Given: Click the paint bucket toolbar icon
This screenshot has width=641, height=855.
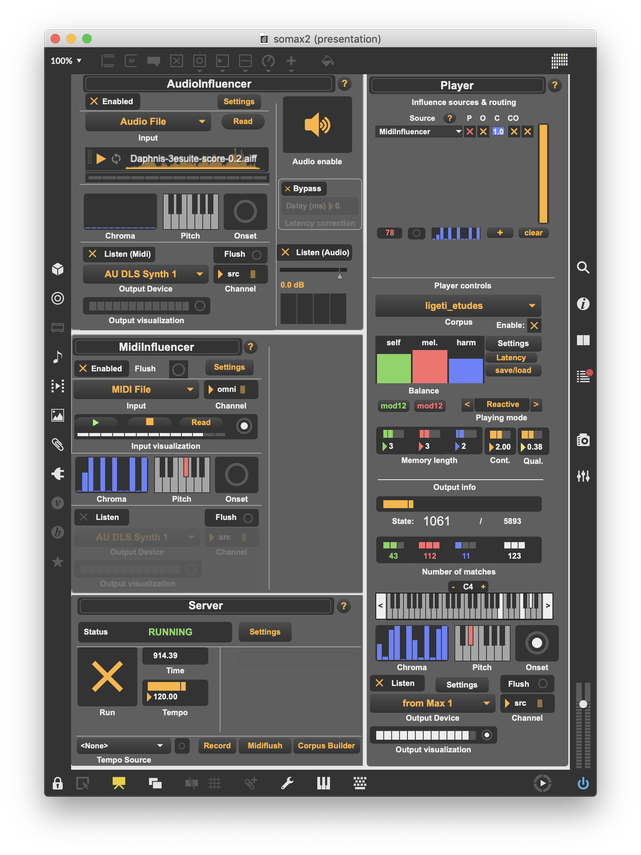Looking at the screenshot, I should pos(327,61).
